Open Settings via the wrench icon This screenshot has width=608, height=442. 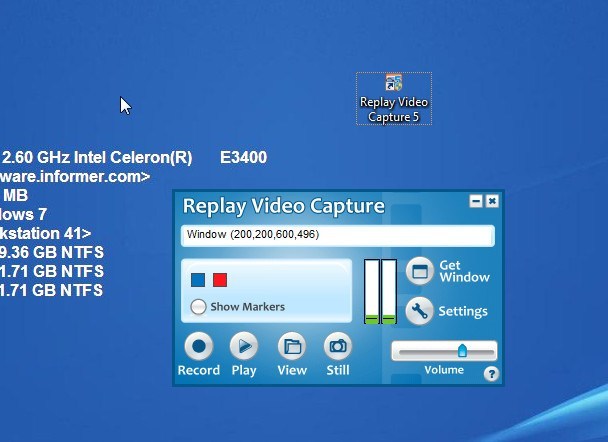pyautogui.click(x=420, y=311)
